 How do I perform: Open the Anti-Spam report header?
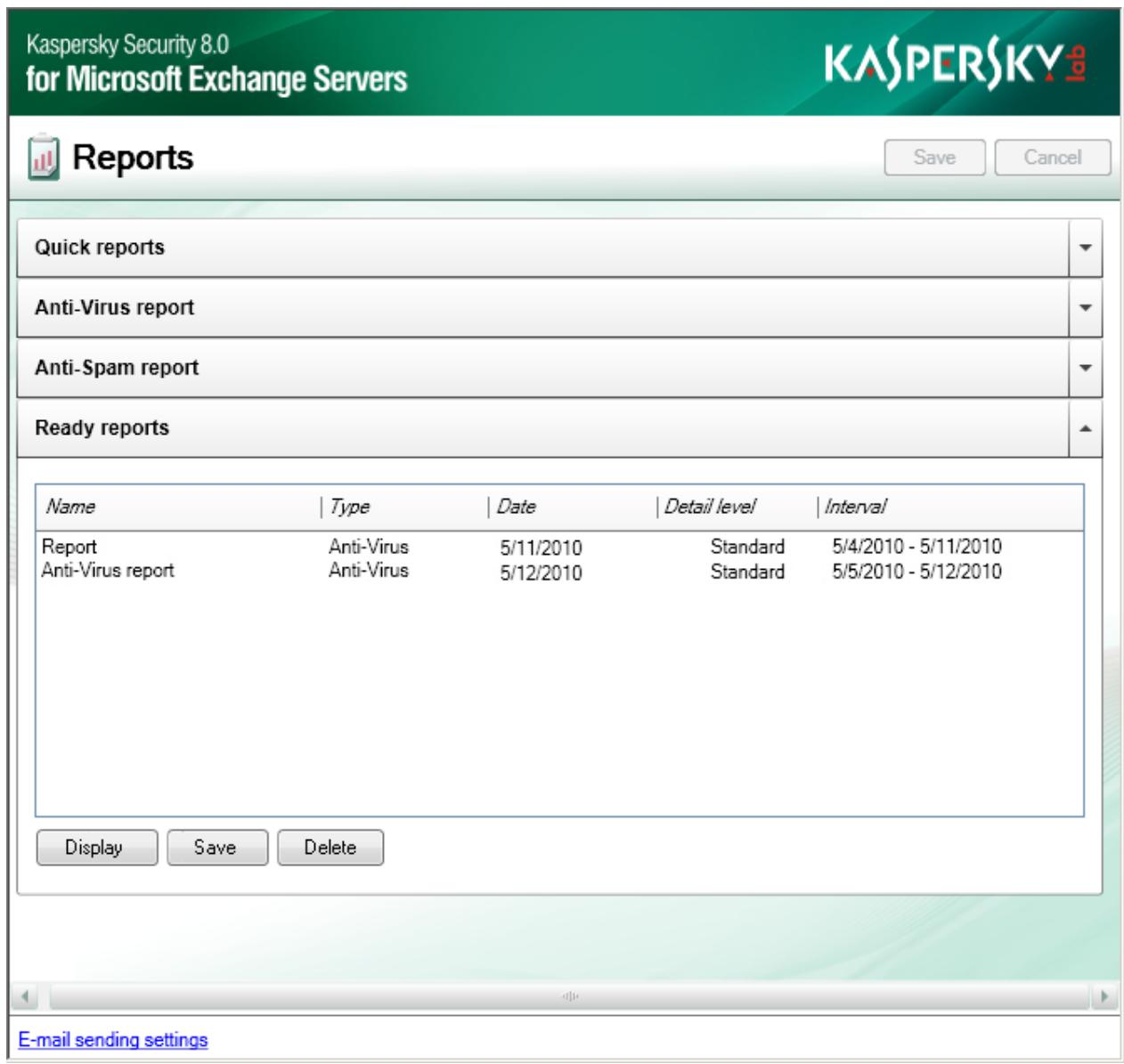pos(543,367)
